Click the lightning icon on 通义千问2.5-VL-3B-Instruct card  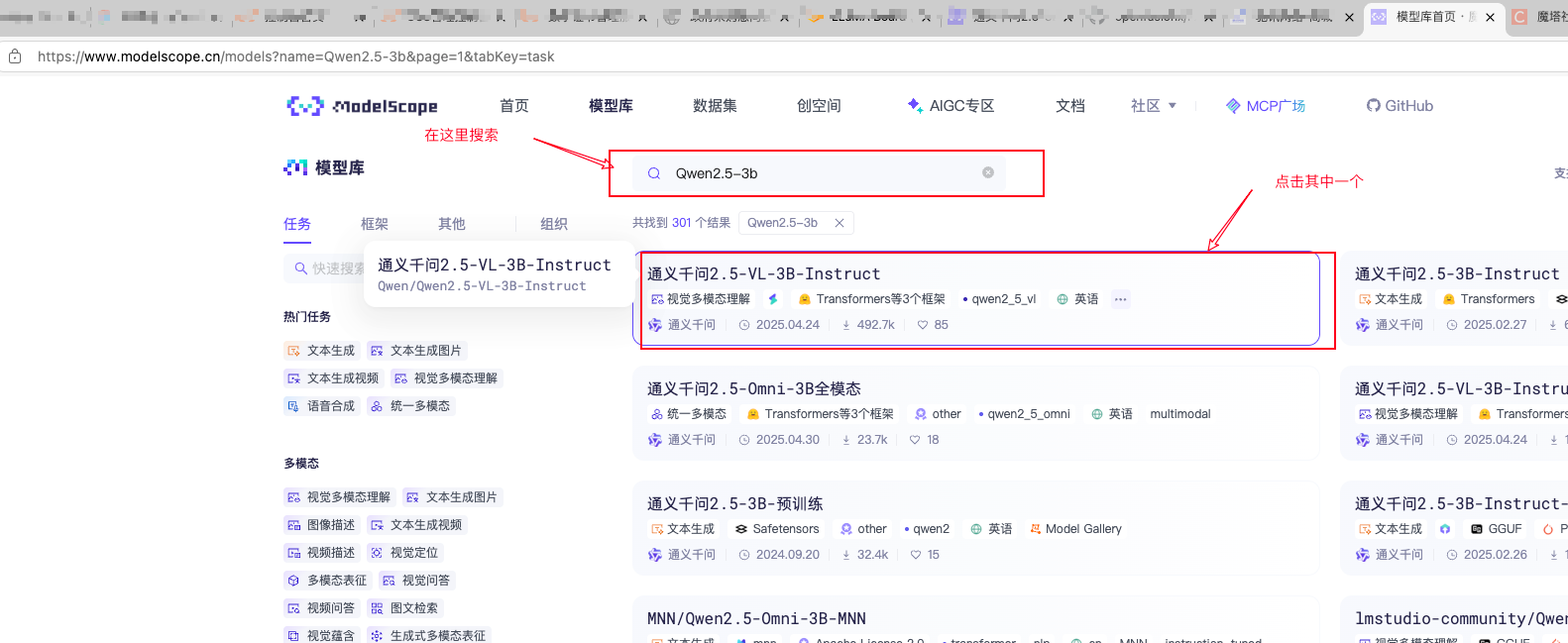coord(773,299)
